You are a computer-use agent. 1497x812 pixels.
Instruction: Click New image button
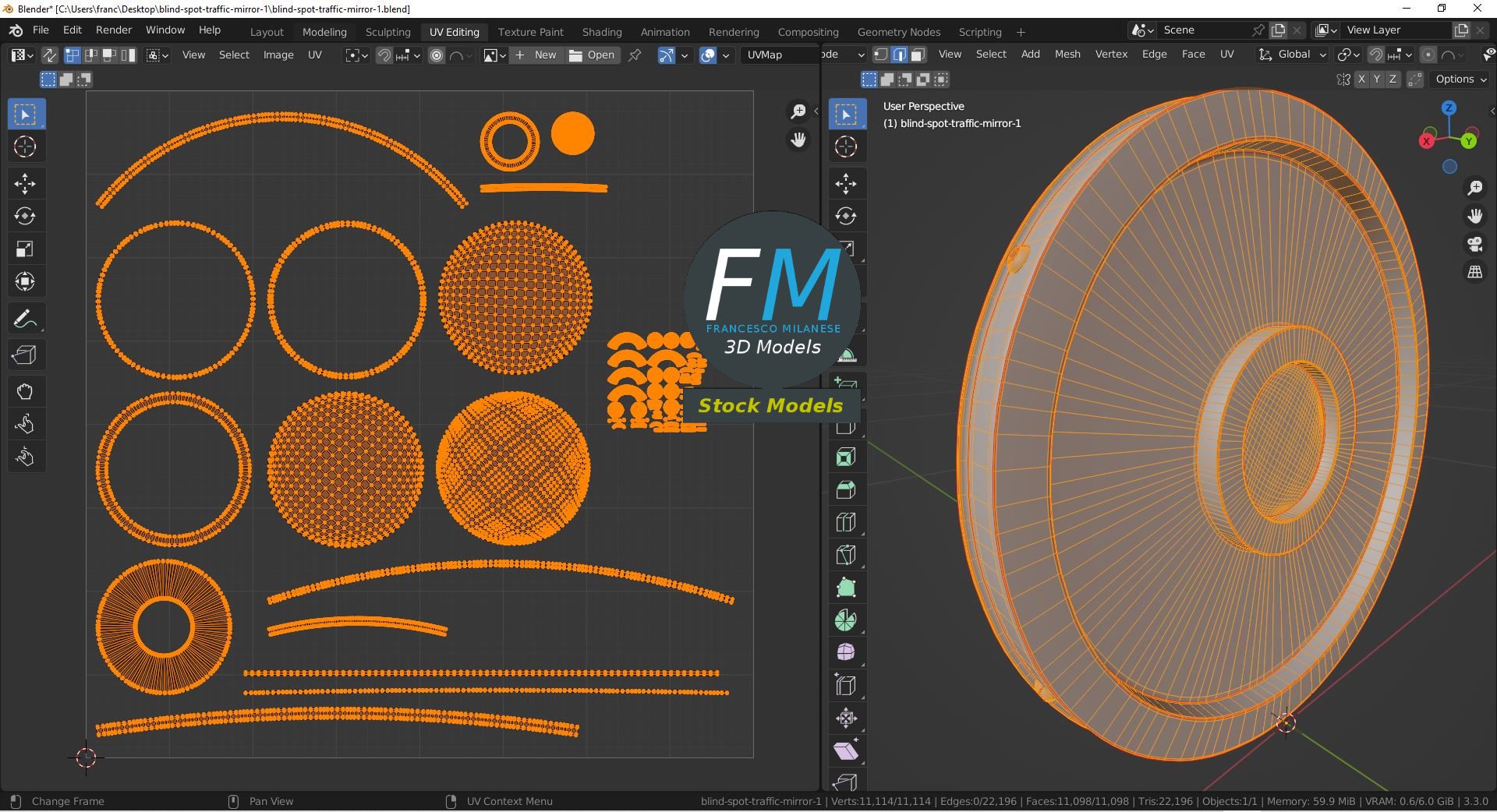click(x=536, y=55)
